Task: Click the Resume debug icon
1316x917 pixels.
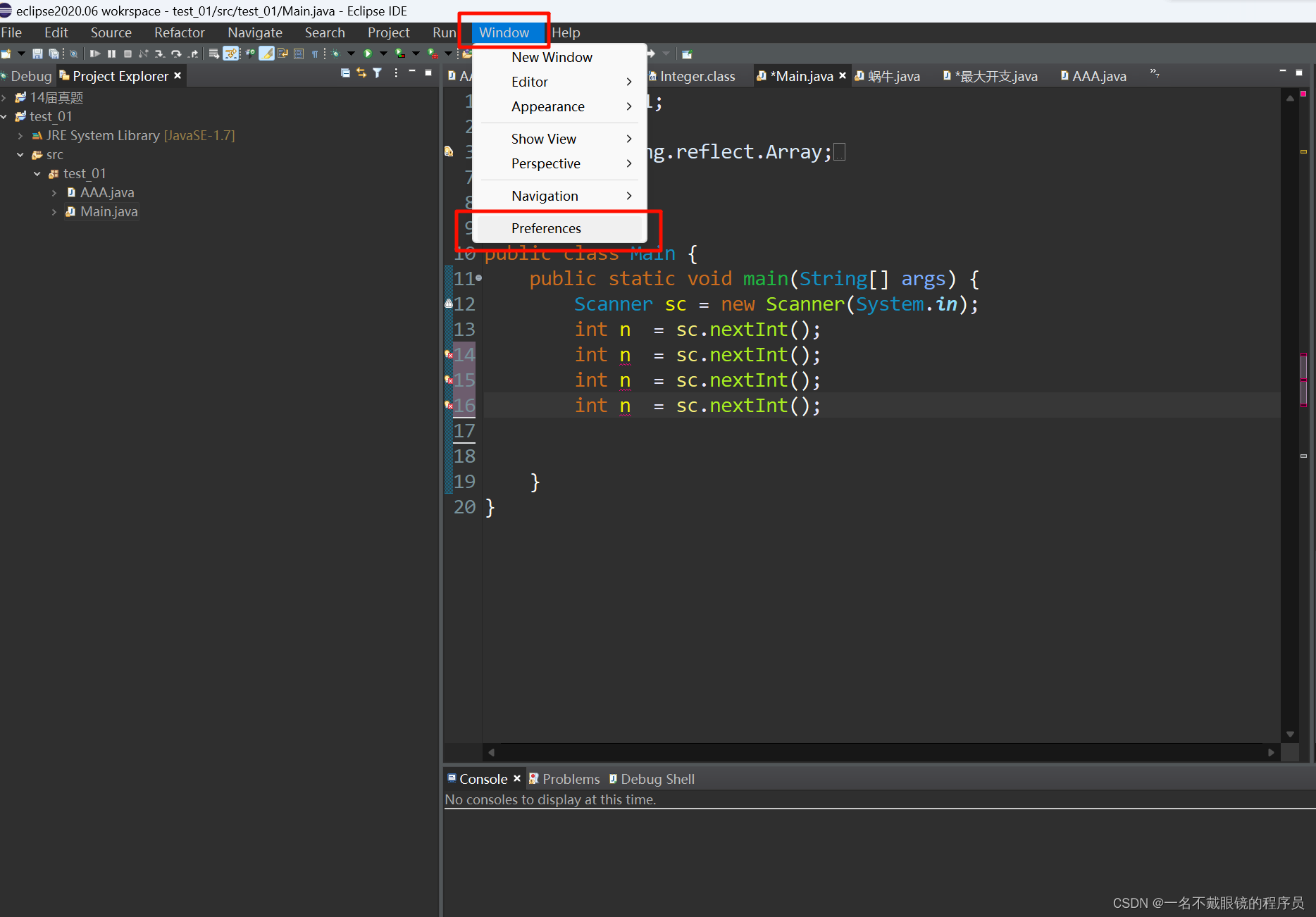Action: pyautogui.click(x=95, y=54)
